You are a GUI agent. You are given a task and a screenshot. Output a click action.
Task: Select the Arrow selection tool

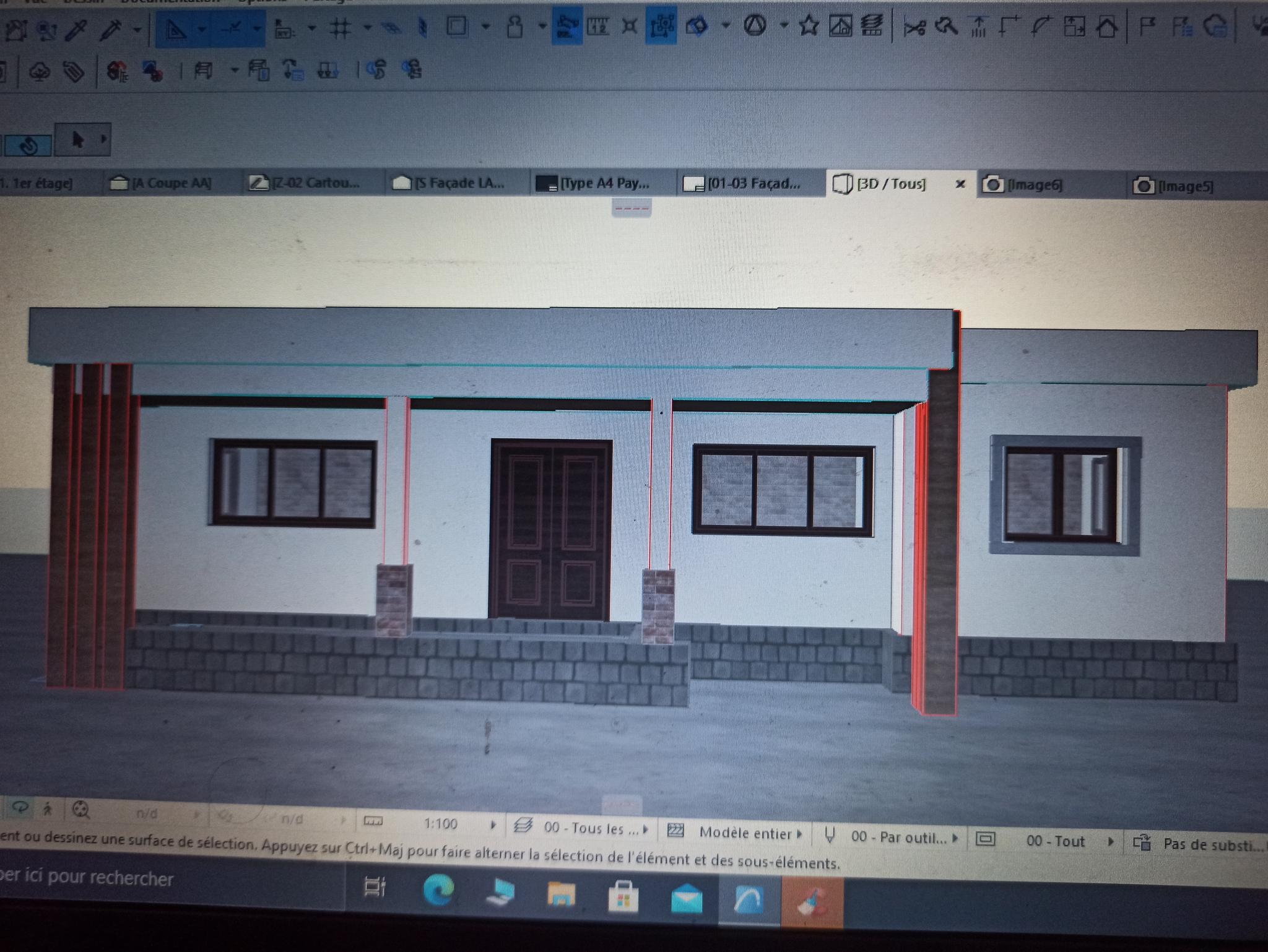pyautogui.click(x=77, y=140)
